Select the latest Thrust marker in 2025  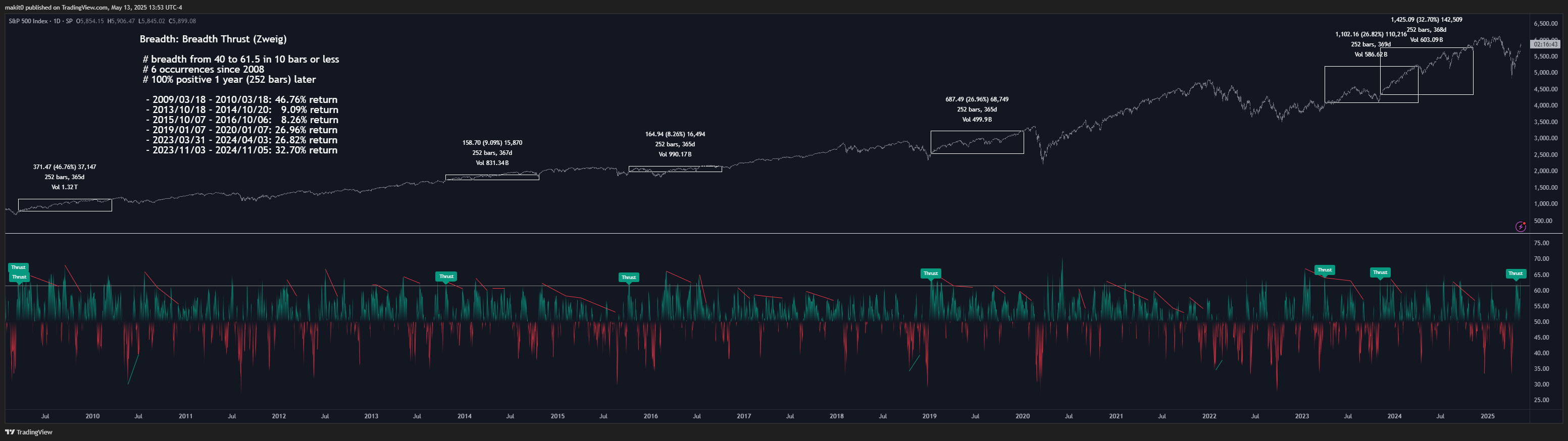click(1515, 273)
